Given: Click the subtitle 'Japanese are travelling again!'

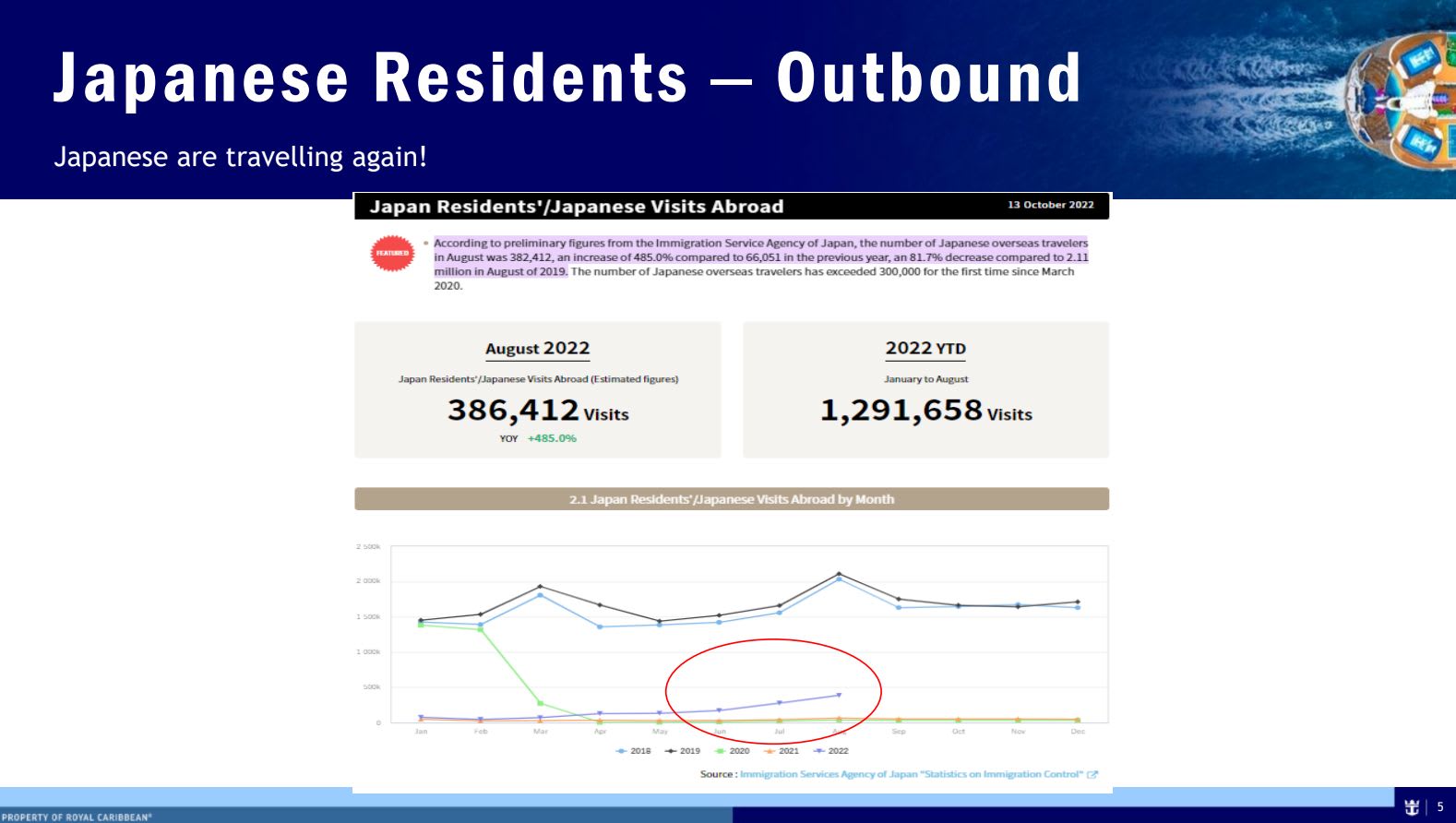Looking at the screenshot, I should tap(241, 157).
